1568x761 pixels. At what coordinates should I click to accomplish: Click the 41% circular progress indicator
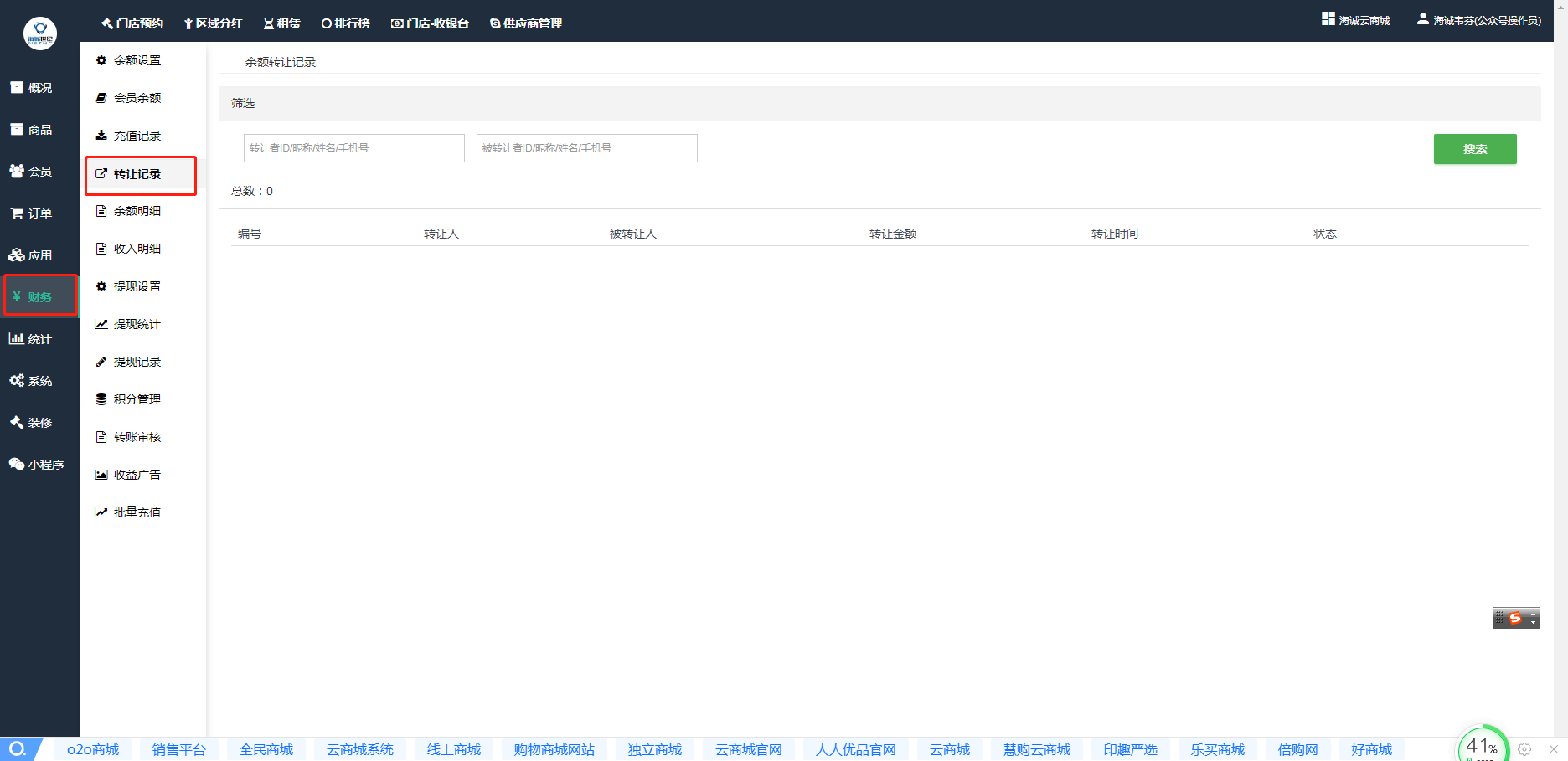[1481, 747]
